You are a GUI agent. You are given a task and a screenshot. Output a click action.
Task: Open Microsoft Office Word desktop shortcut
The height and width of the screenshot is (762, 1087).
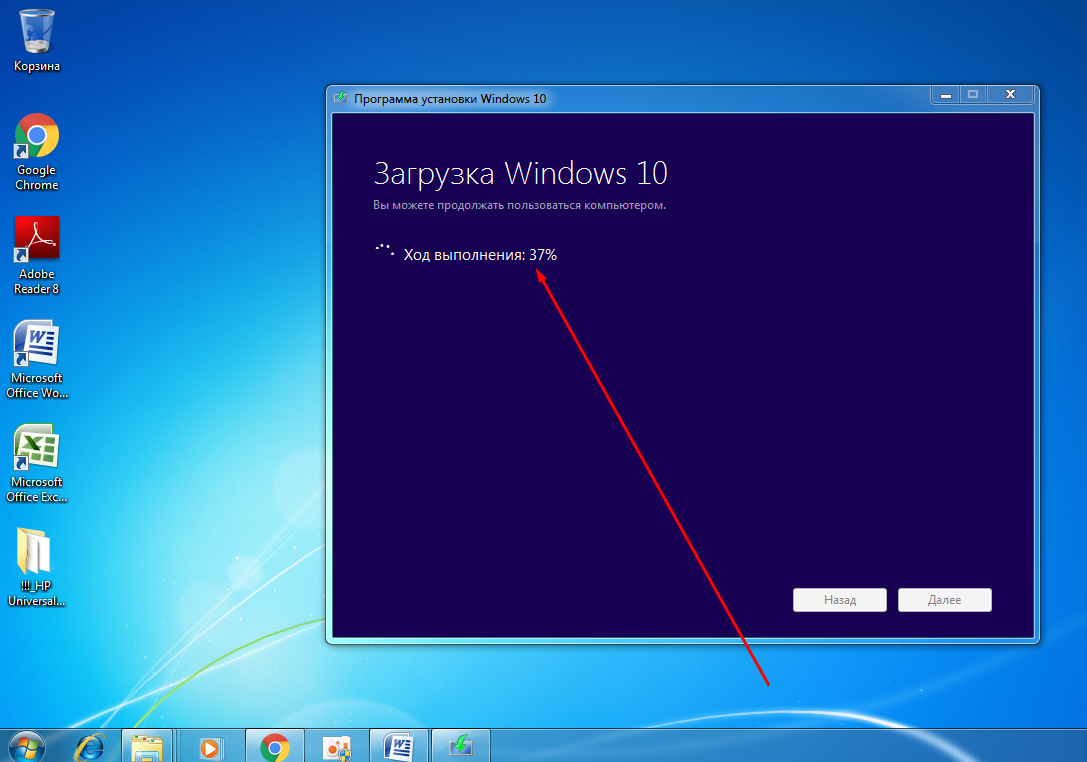pos(37,359)
